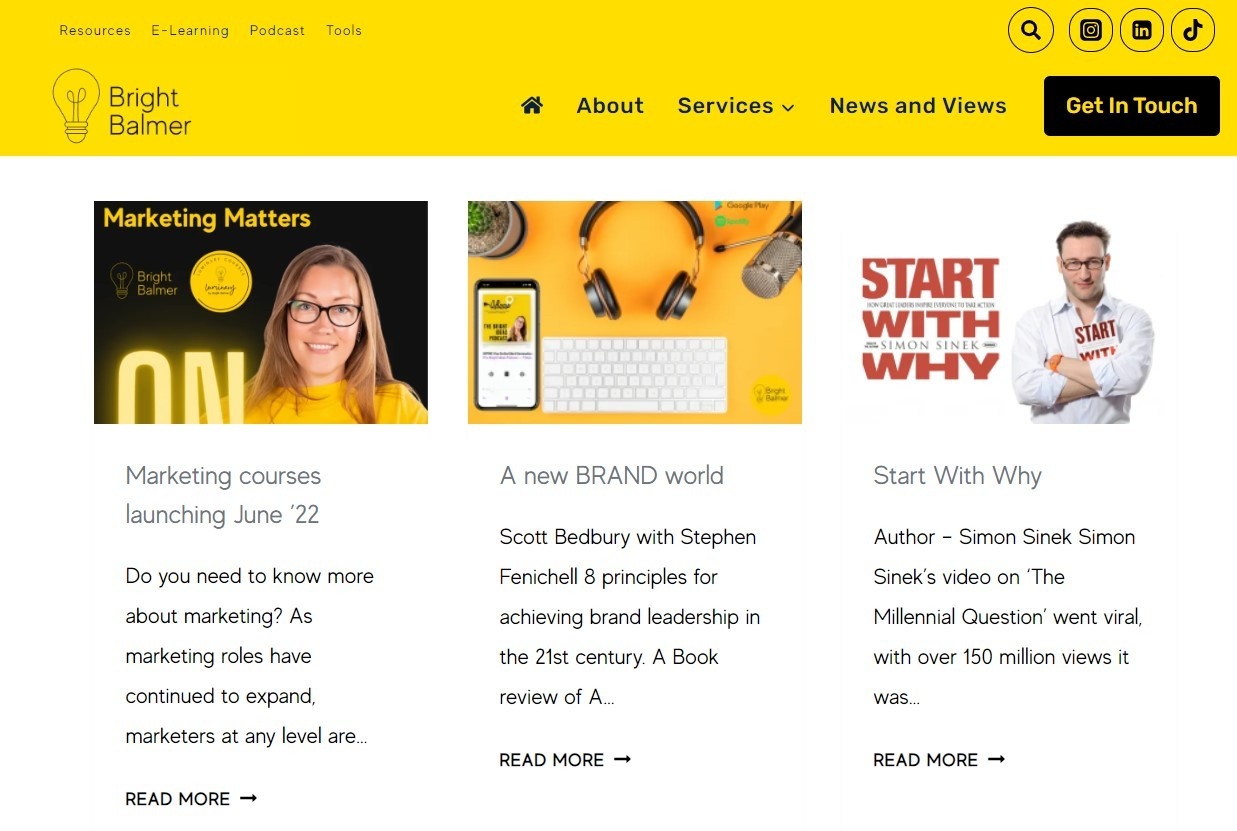The height and width of the screenshot is (831, 1237).
Task: Click the Get In Touch button
Action: coord(1132,106)
